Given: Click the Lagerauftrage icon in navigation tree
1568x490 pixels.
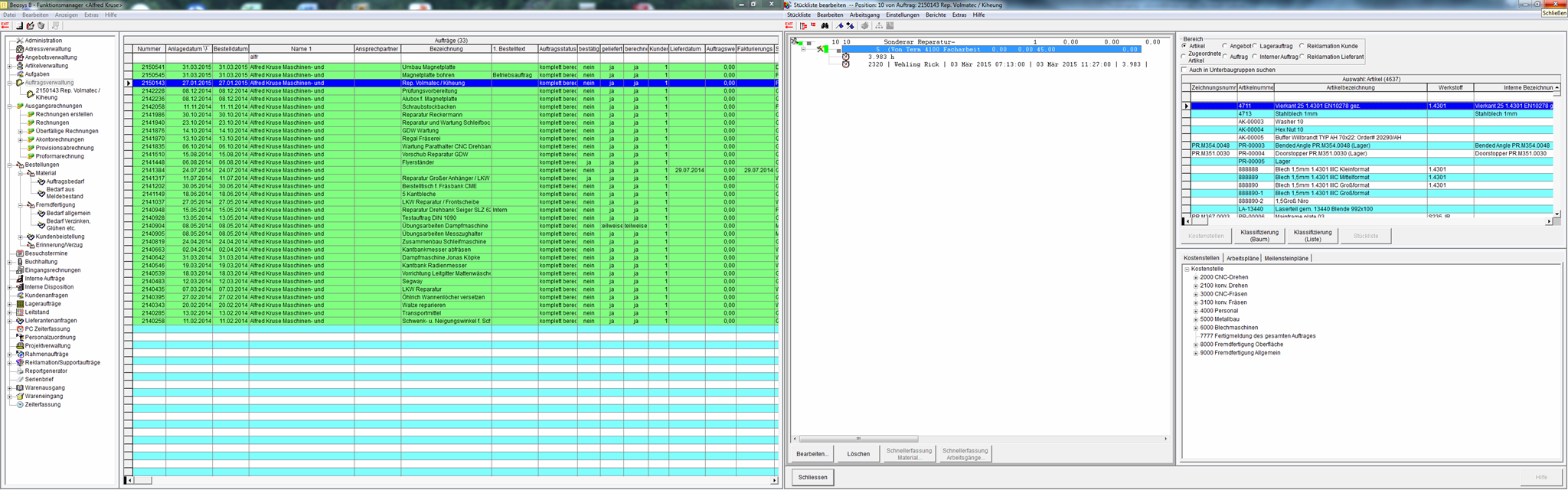Looking at the screenshot, I should point(19,304).
